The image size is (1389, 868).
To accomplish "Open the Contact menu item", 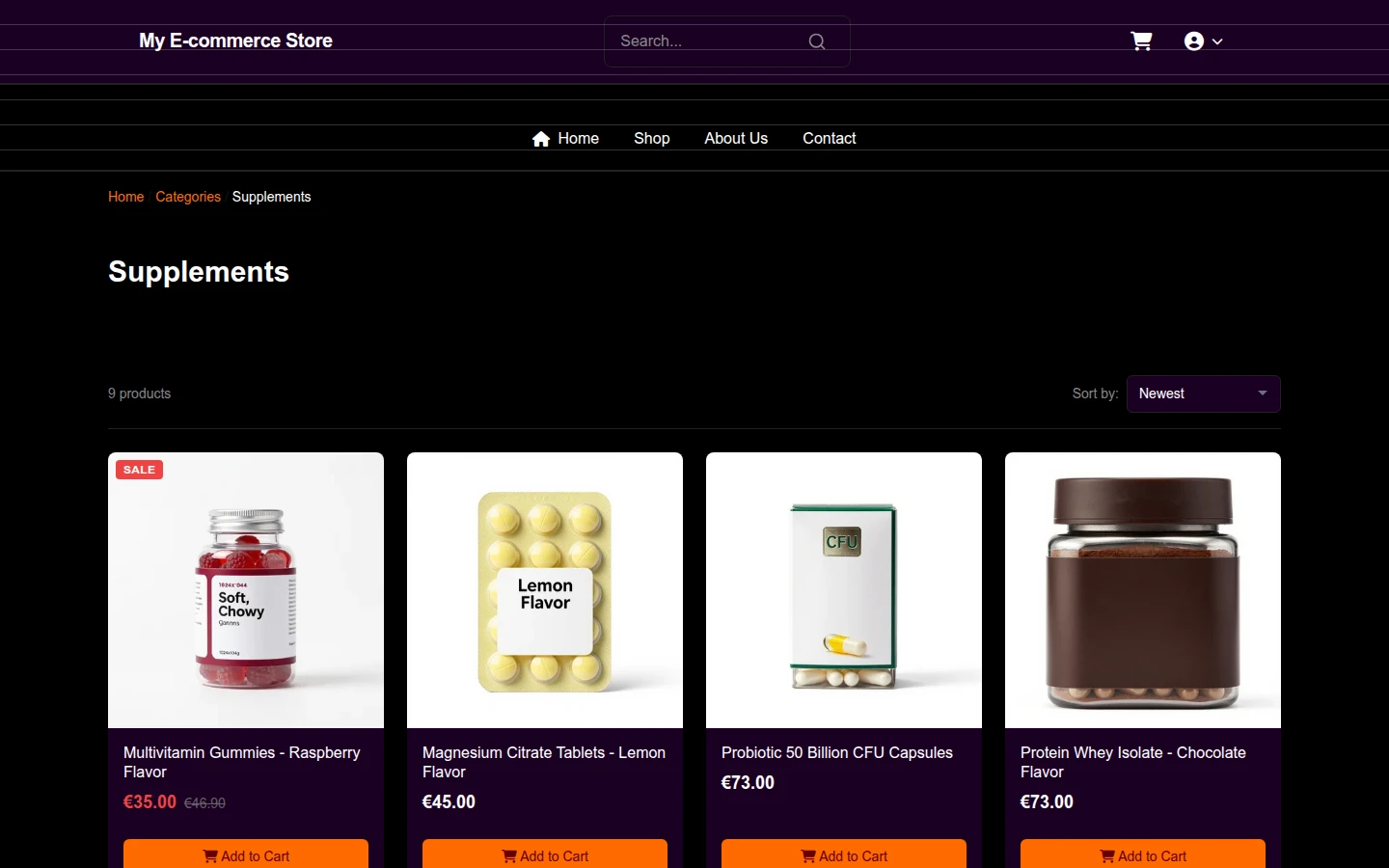I will [830, 139].
